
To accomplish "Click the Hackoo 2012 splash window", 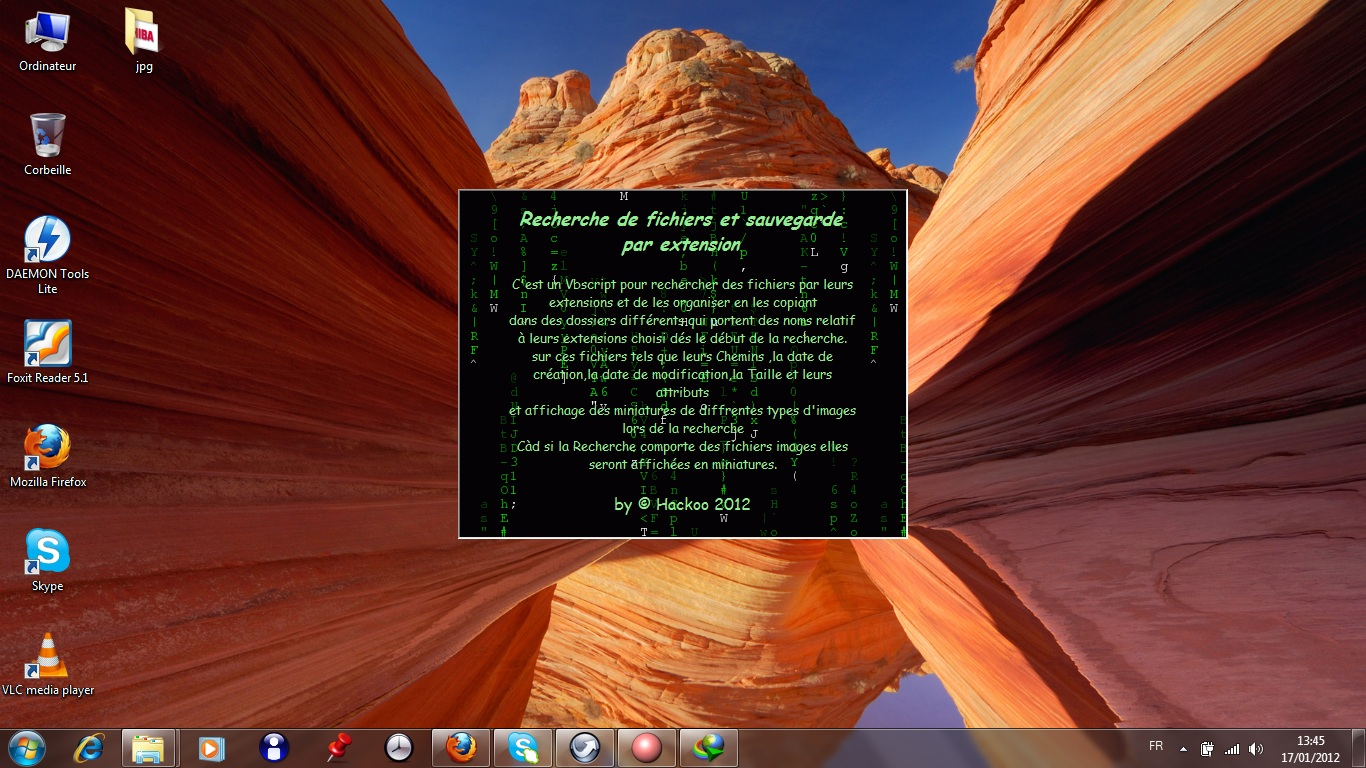I will (x=682, y=365).
